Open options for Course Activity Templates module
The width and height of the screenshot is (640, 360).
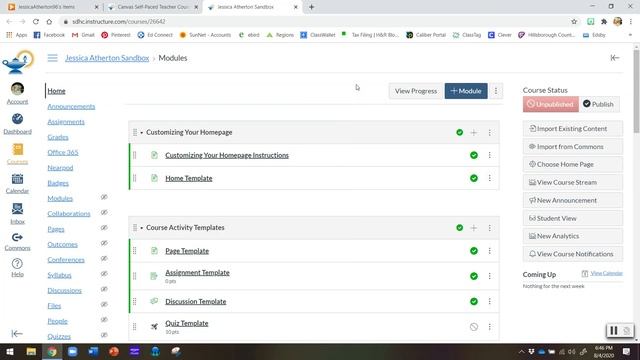point(489,228)
